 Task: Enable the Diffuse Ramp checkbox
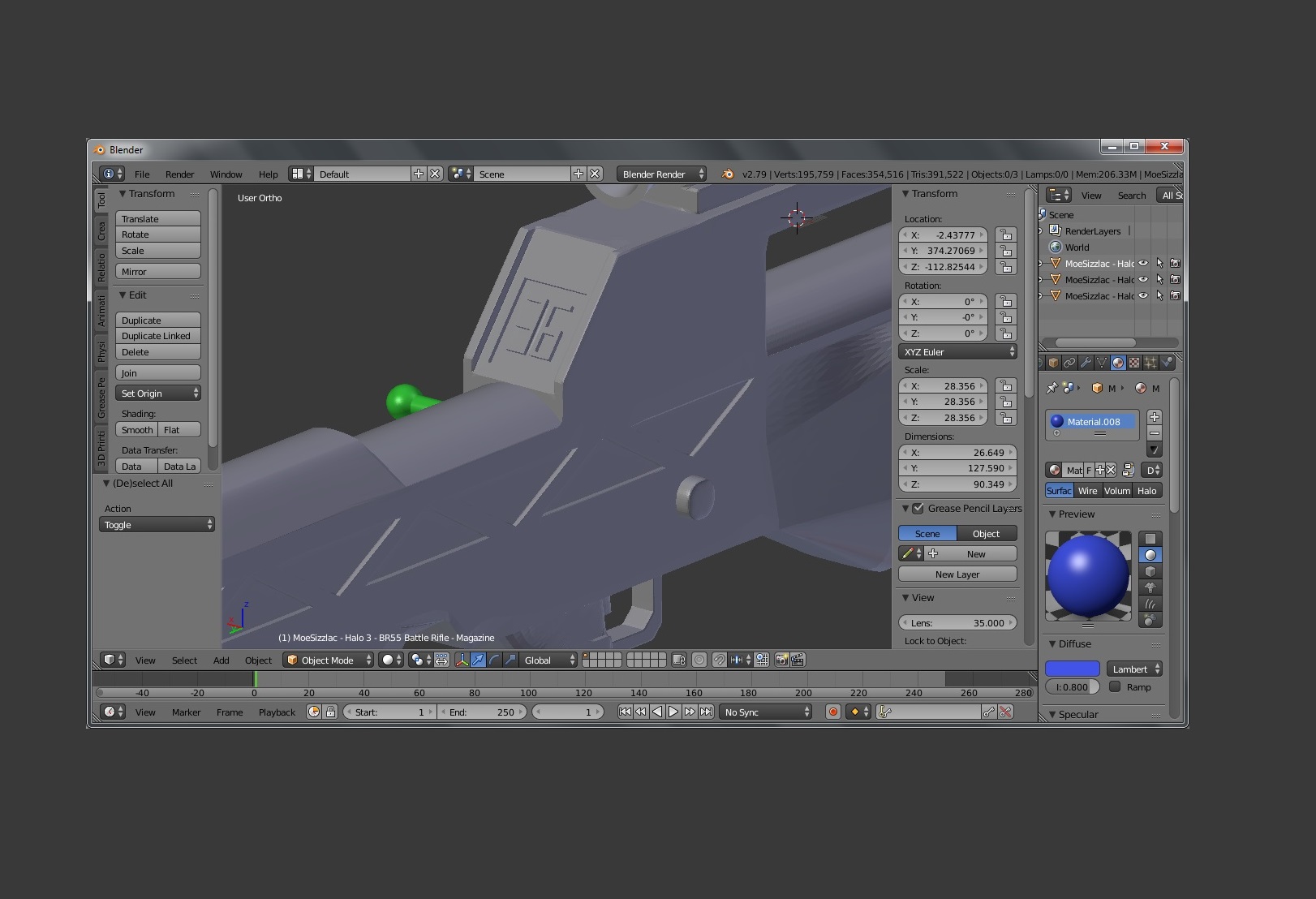point(1115,686)
